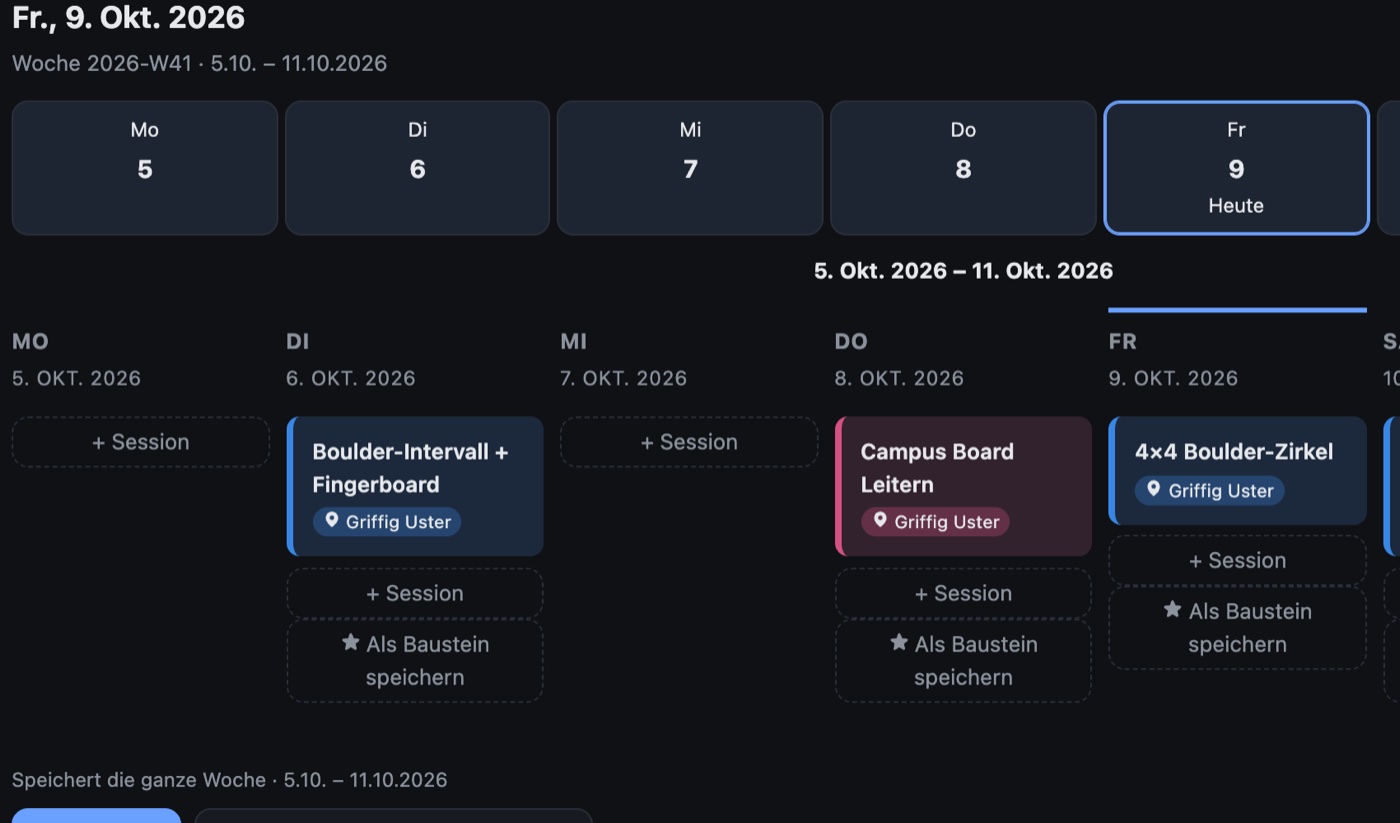Add another session under Thursday's Campus Board

tap(963, 593)
